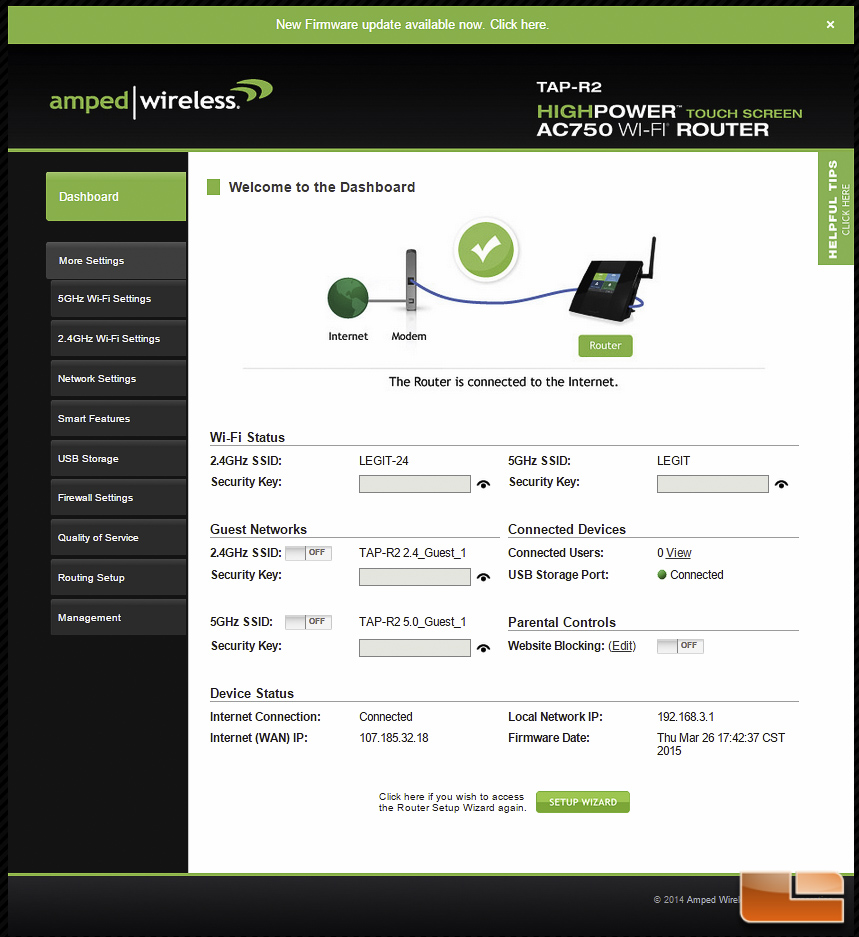The image size is (859, 937).
Task: Open Management menu item
Action: 118,618
